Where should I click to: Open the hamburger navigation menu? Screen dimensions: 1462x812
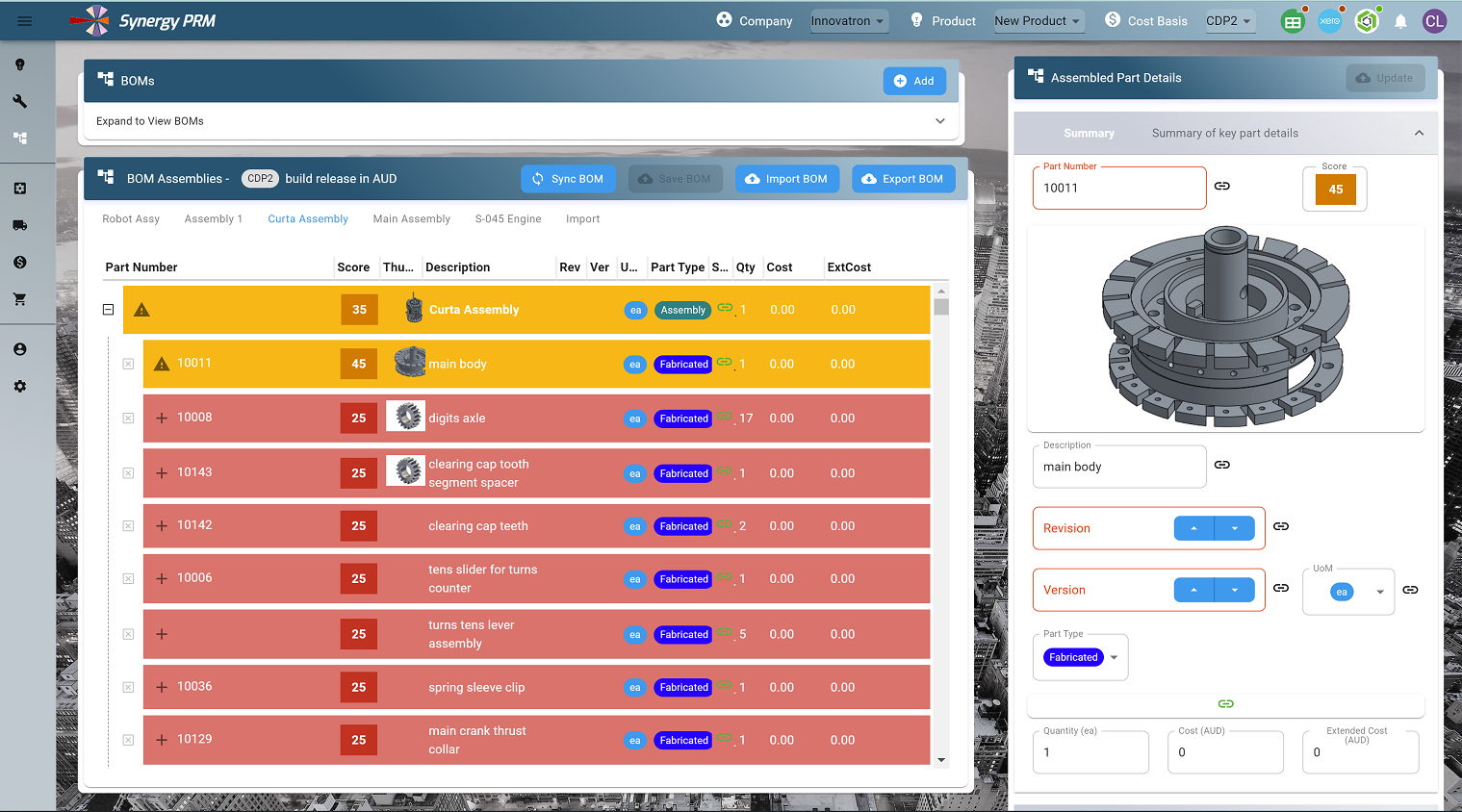(x=25, y=21)
